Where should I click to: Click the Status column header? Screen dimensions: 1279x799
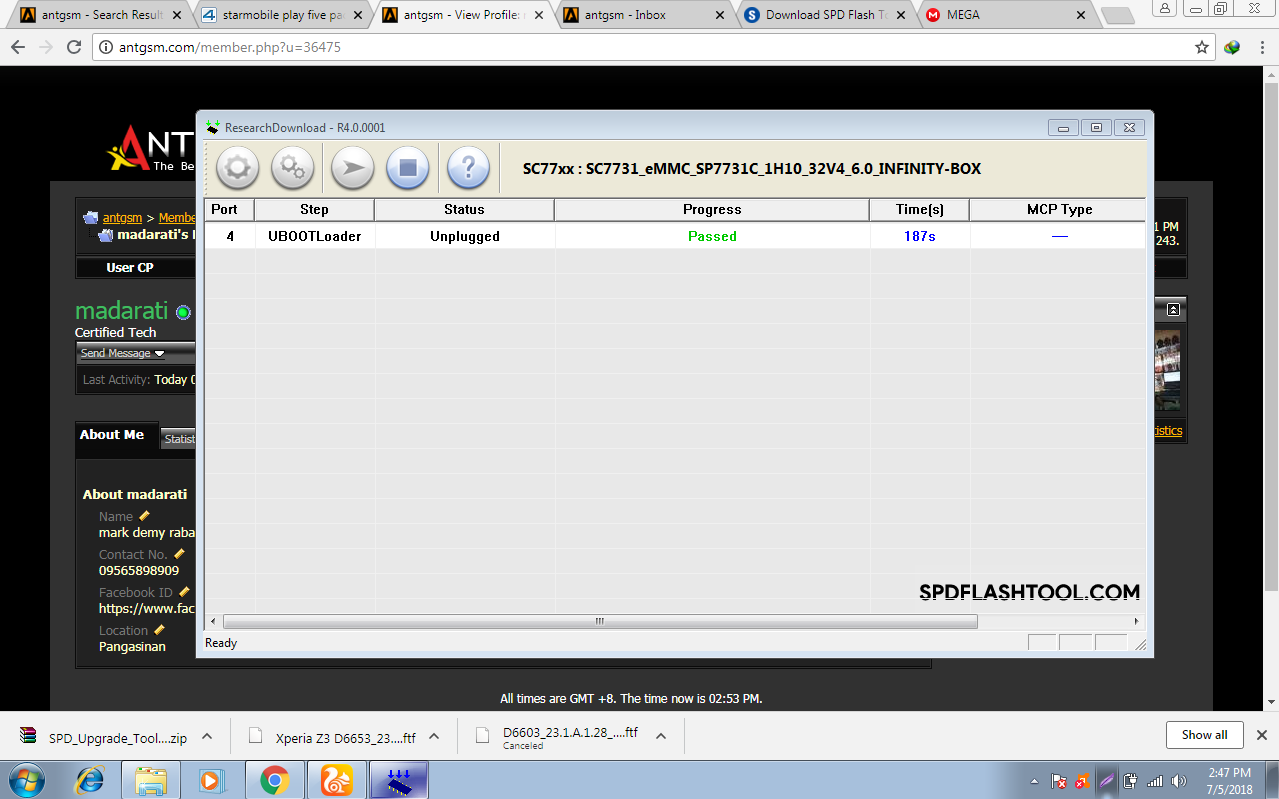(x=464, y=210)
